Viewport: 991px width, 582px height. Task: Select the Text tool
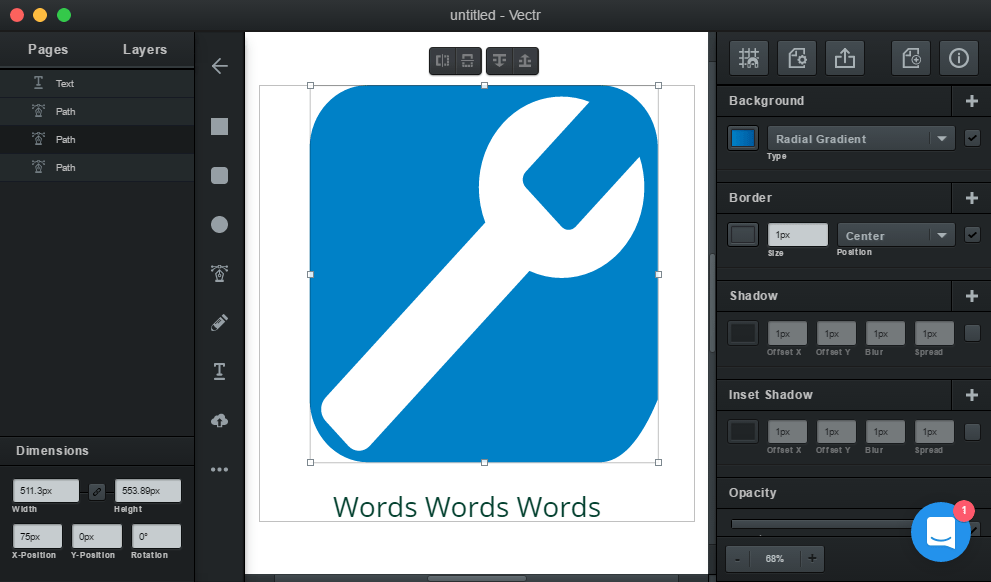click(219, 371)
